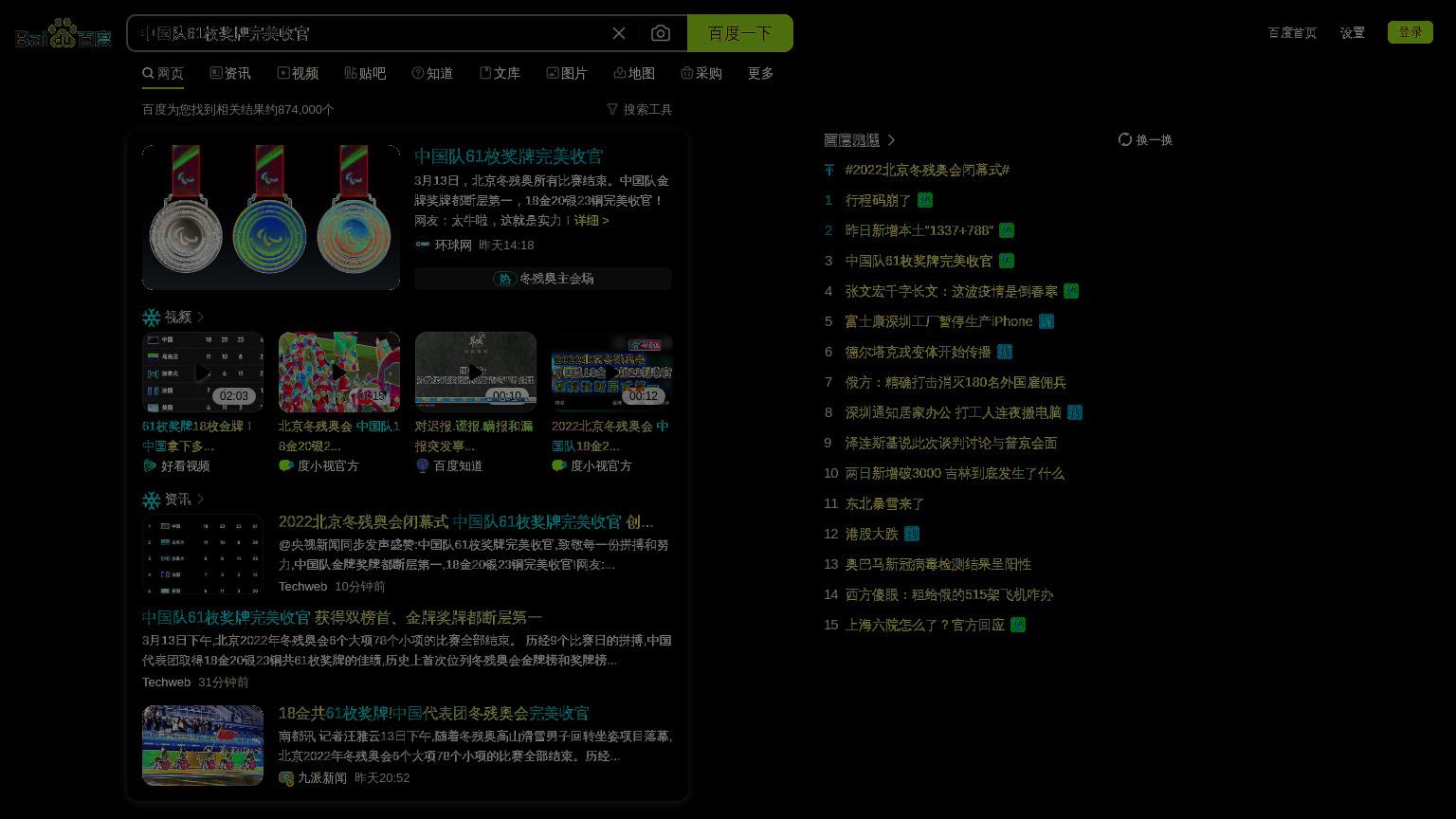Open hot search 行程码崩了
The image size is (1456, 819).
[878, 200]
